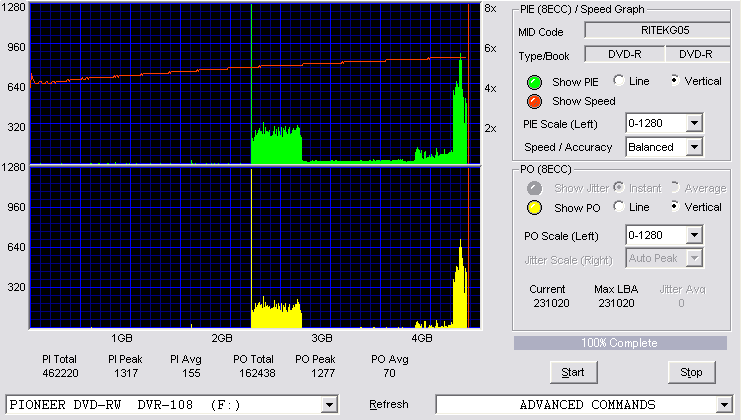Open the PIE Scale (Left) dropdown
The height and width of the screenshot is (420, 742).
tap(694, 123)
